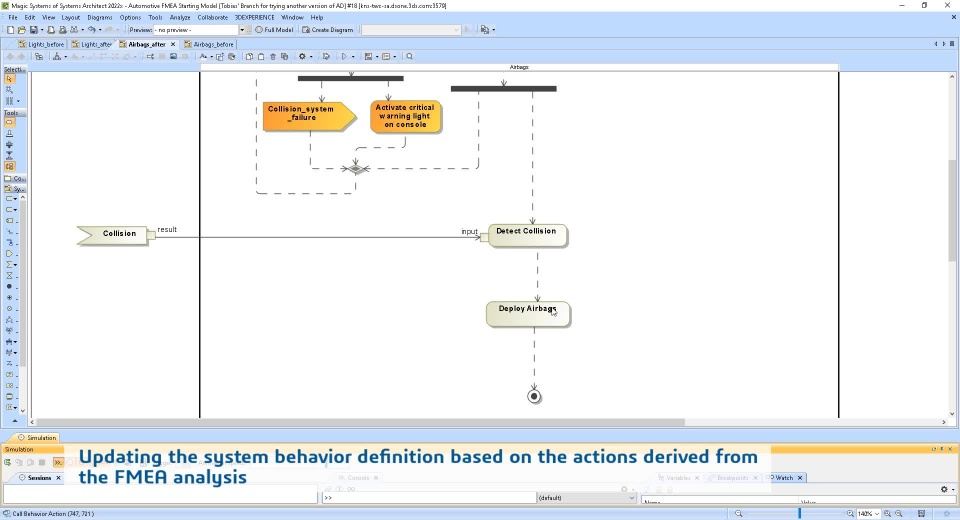
Task: Open the Edit menu
Action: [x=29, y=17]
